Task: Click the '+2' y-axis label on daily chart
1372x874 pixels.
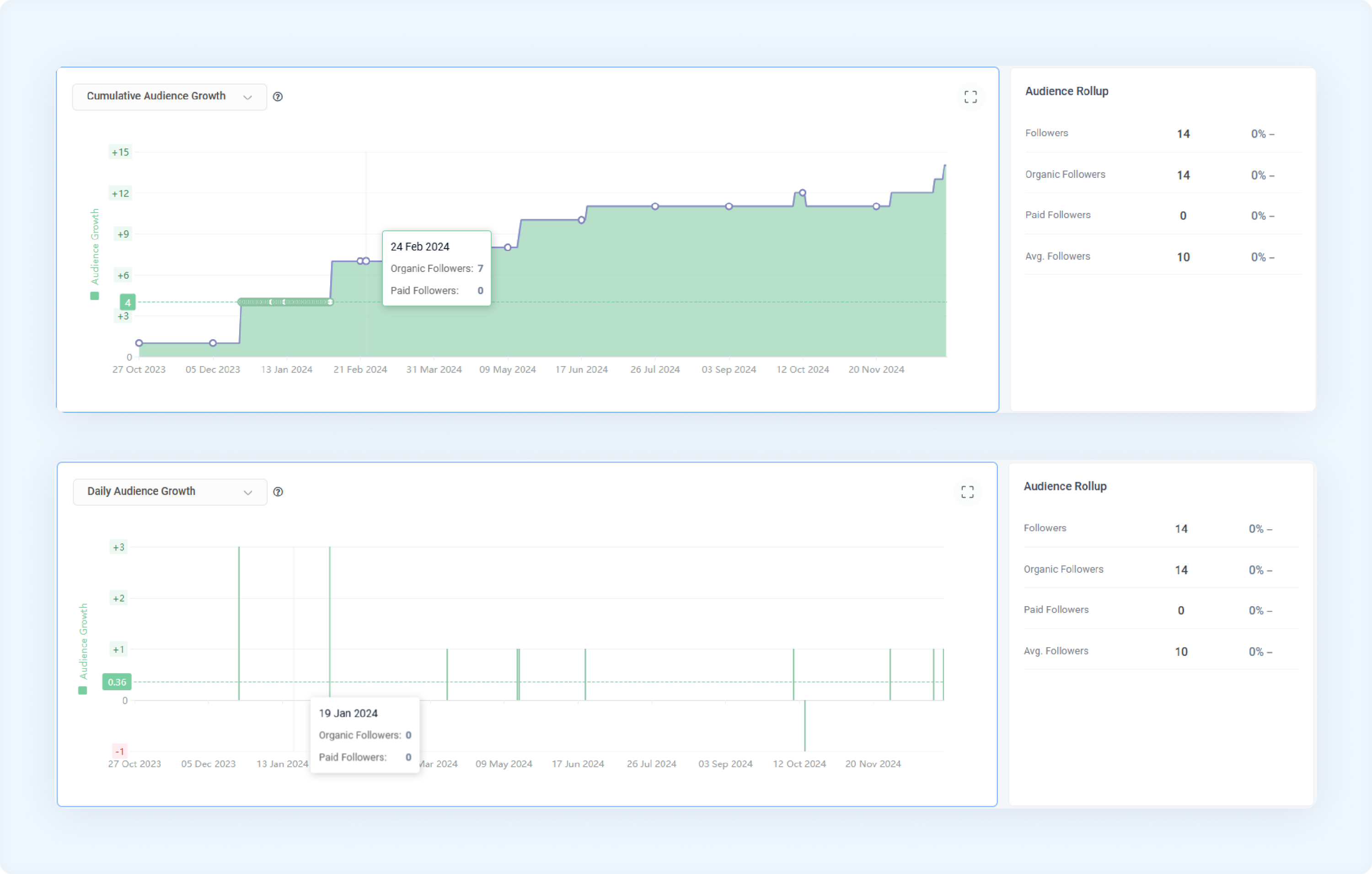Action: click(x=118, y=598)
